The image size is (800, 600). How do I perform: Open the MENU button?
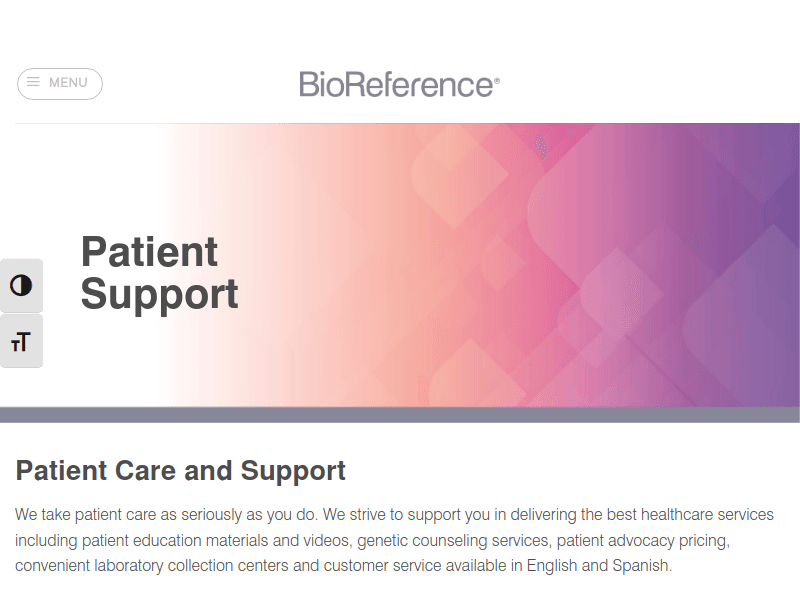[60, 83]
